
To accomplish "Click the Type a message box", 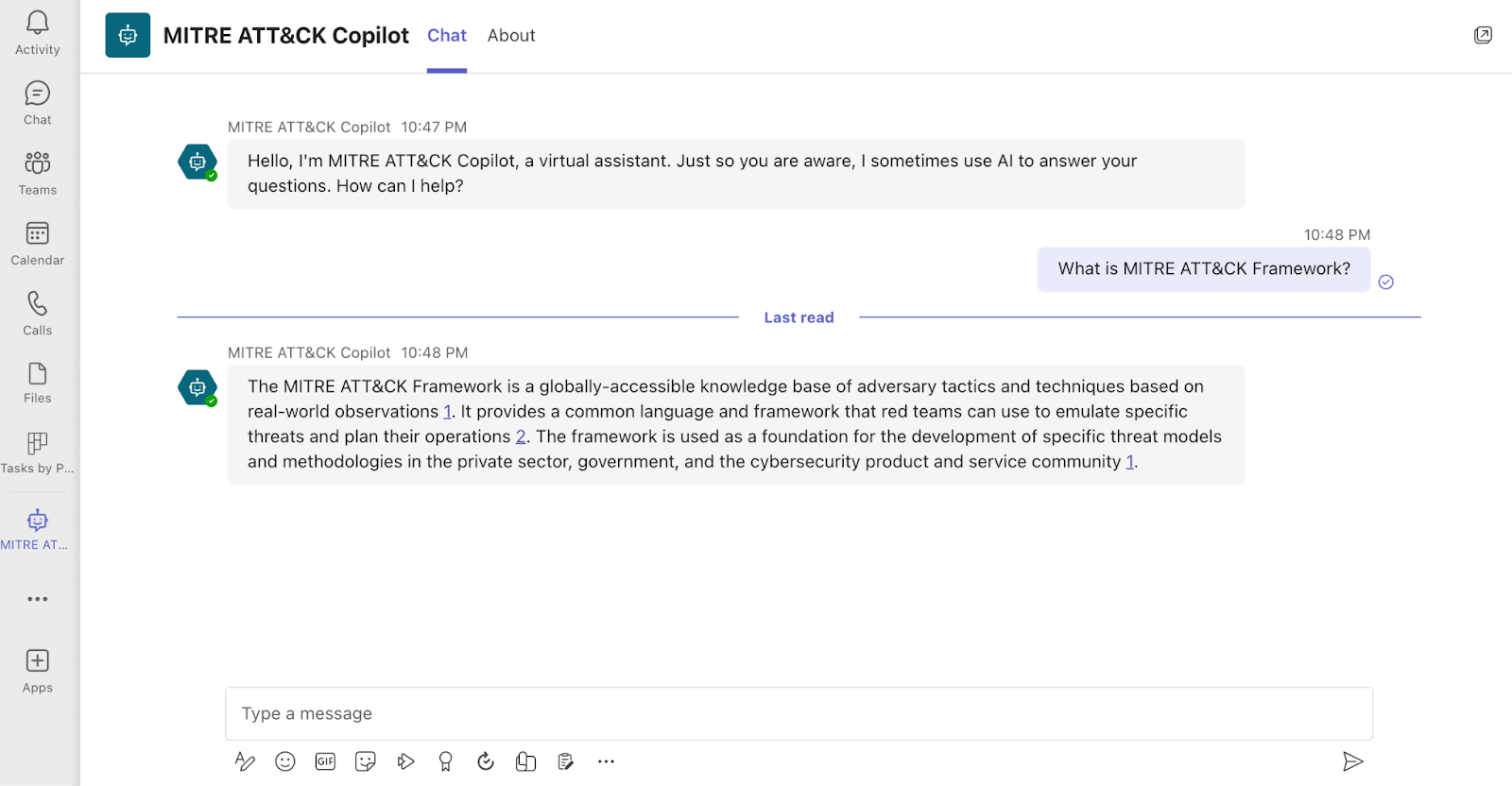I will click(x=799, y=713).
